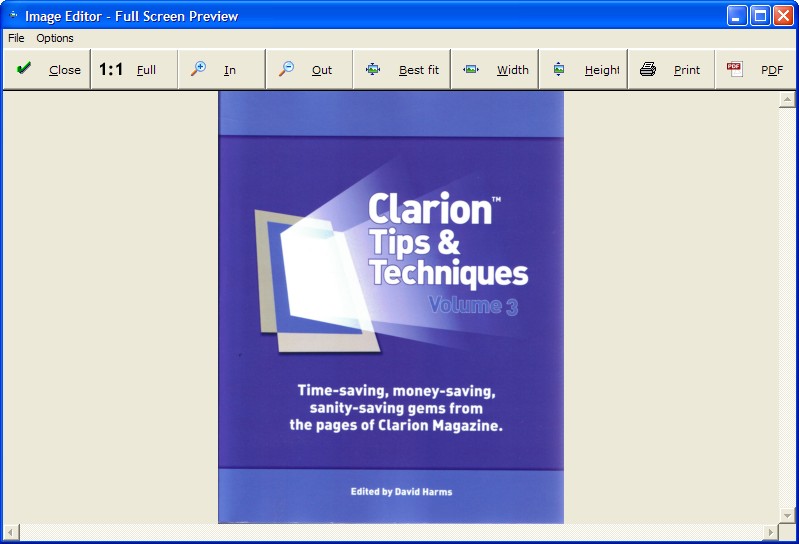Click the horizontal scrollbar left arrow

[11, 532]
